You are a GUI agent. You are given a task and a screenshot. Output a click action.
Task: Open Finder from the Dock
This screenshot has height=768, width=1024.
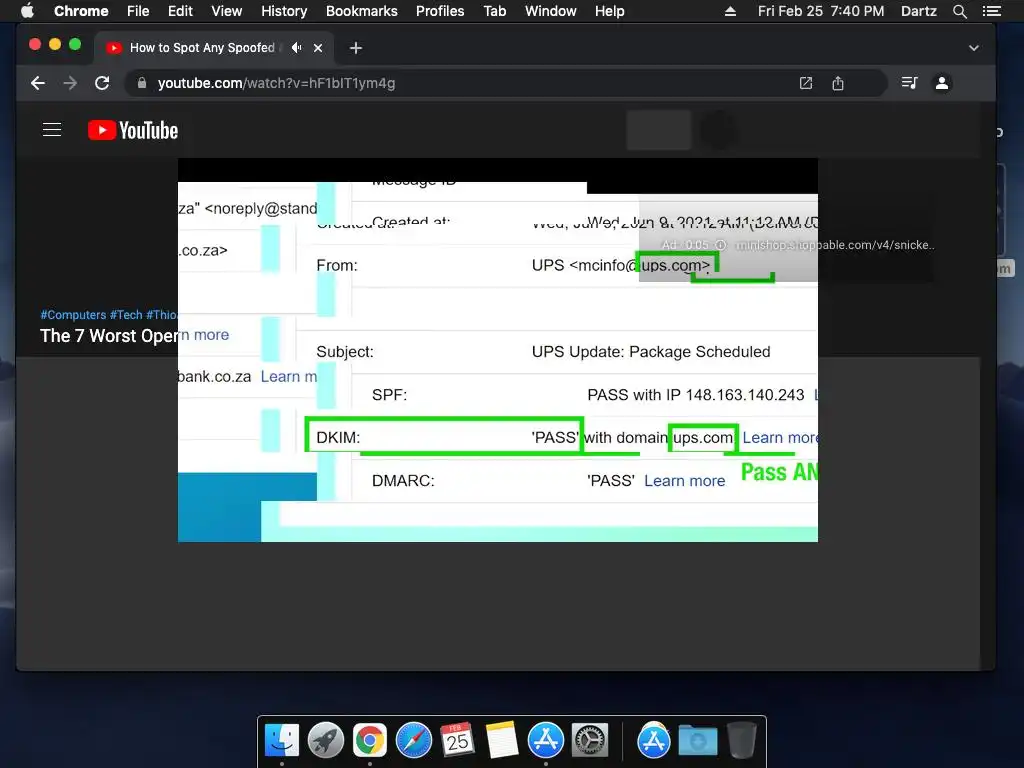point(282,740)
